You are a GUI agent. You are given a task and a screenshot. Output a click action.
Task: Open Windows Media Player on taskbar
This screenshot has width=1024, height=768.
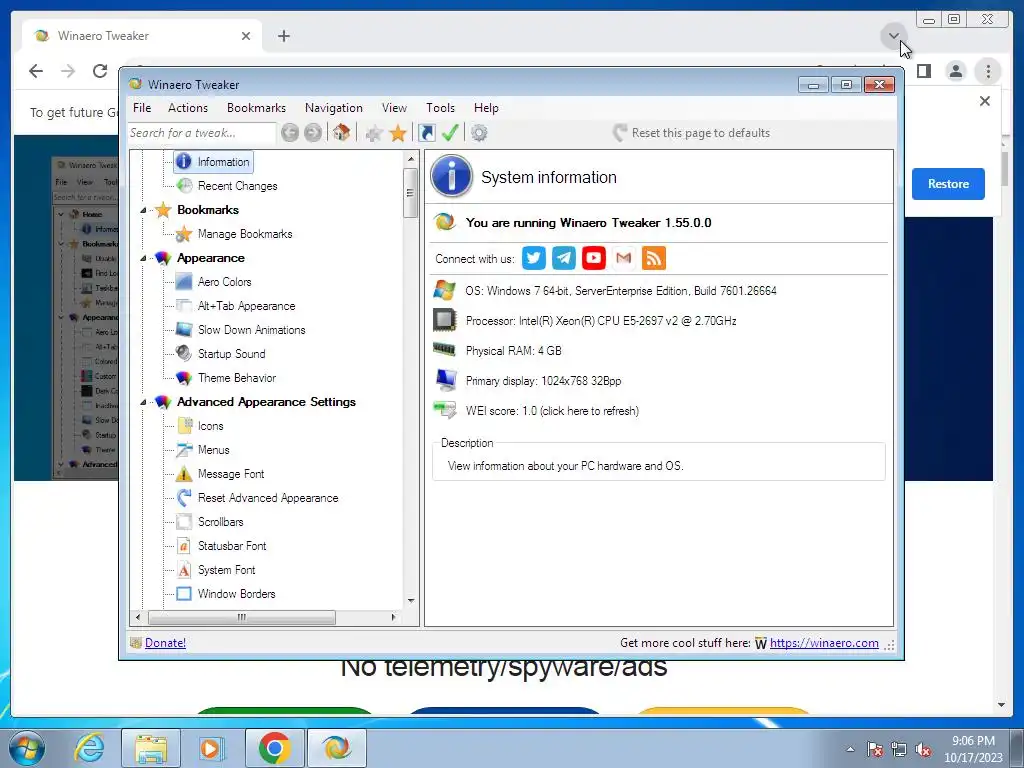tap(212, 748)
